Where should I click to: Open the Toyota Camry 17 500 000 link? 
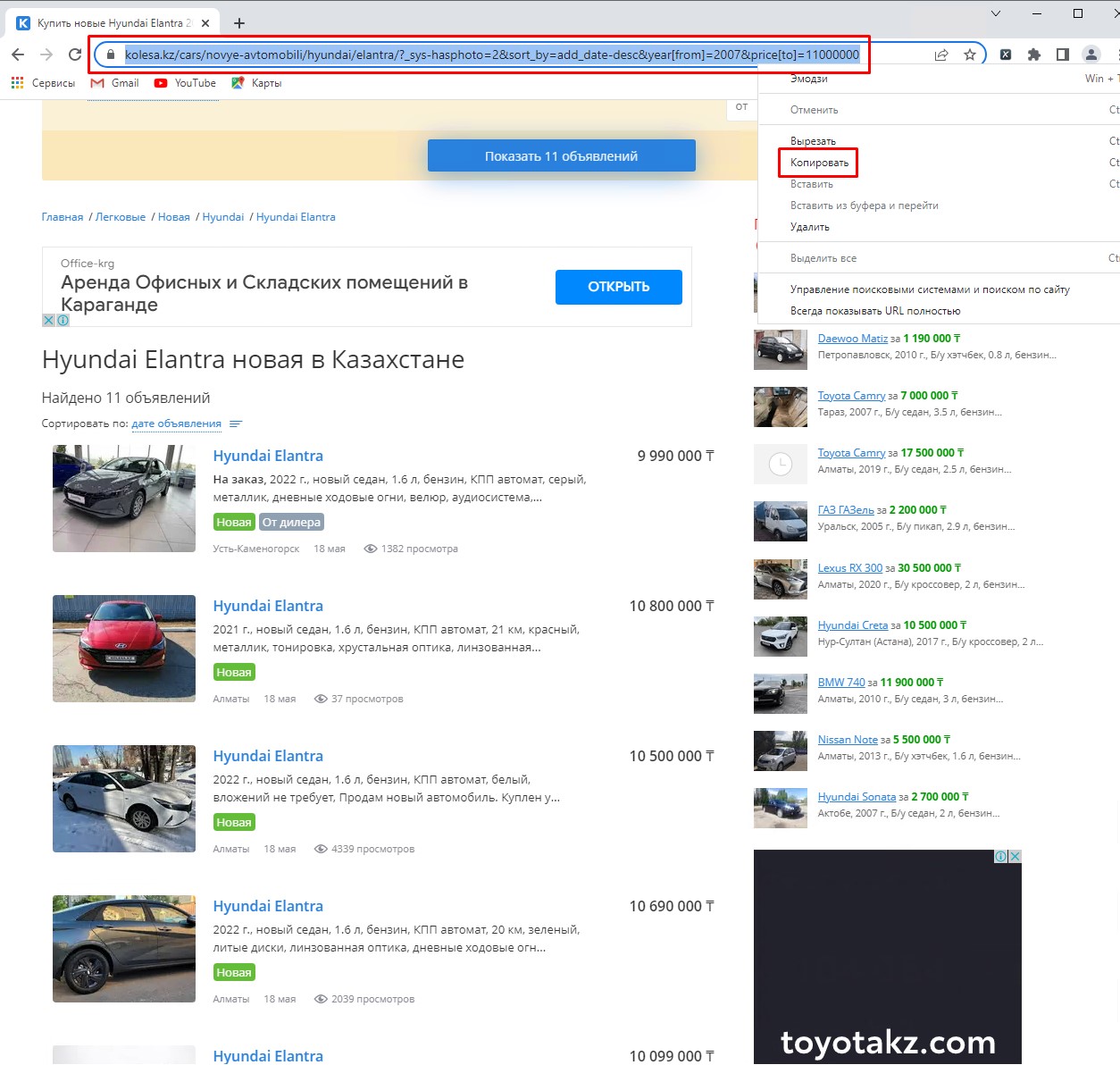(x=851, y=453)
